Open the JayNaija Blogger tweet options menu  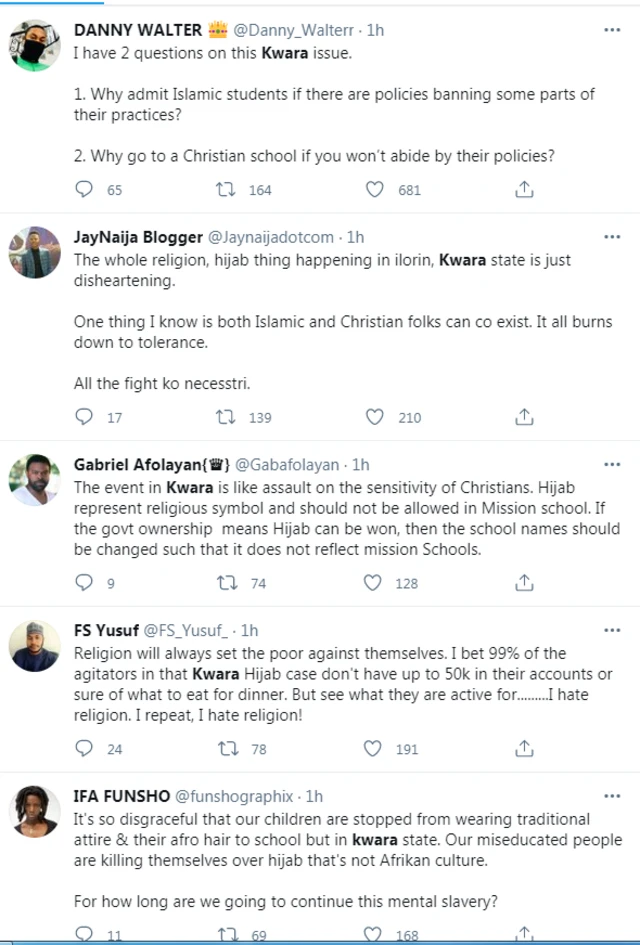[612, 237]
